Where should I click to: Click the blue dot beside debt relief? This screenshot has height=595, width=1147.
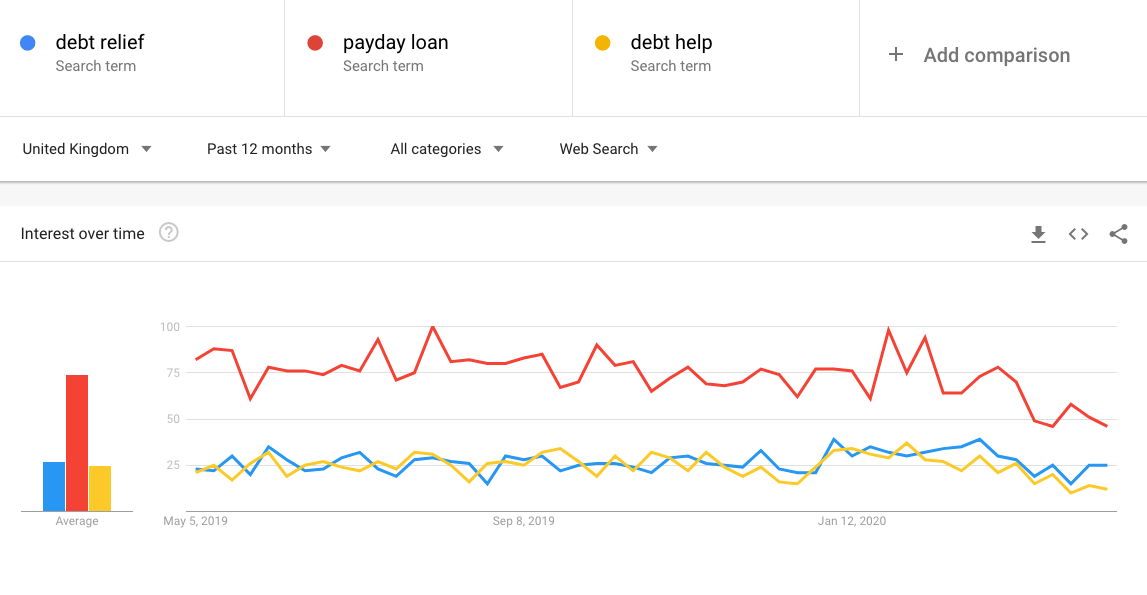tap(28, 43)
